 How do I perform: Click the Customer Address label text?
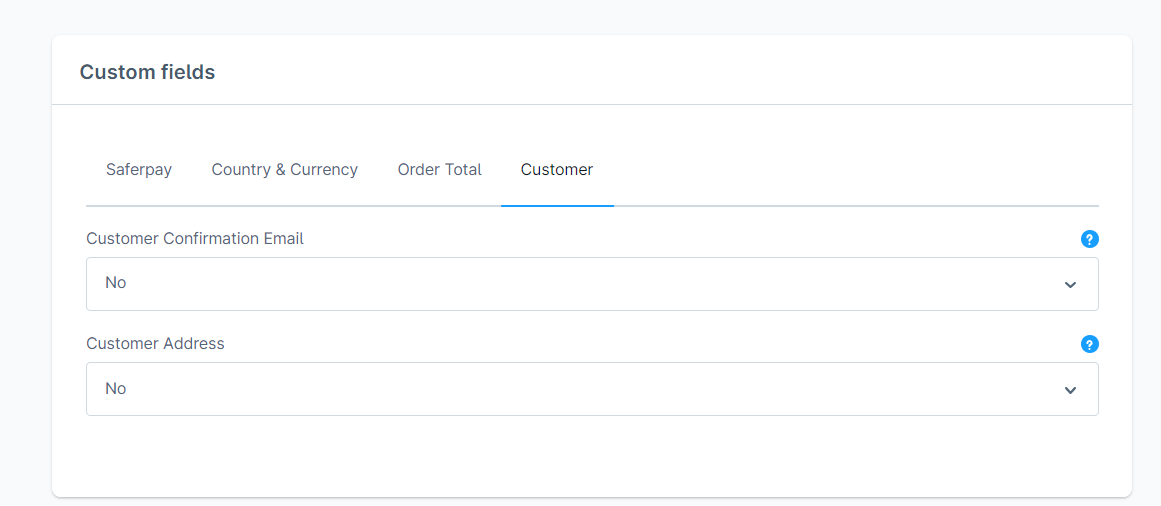pos(155,344)
